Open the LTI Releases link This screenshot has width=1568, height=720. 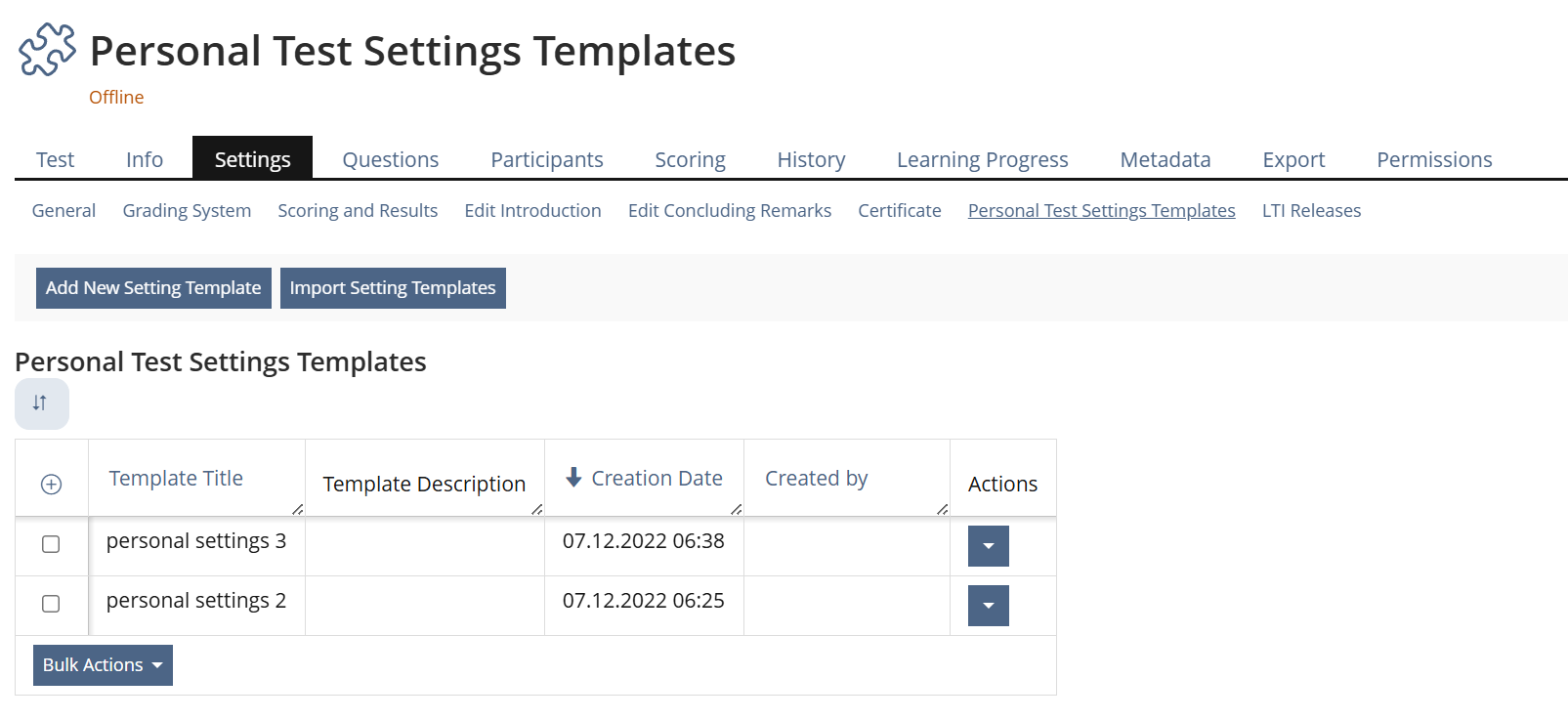point(1311,211)
